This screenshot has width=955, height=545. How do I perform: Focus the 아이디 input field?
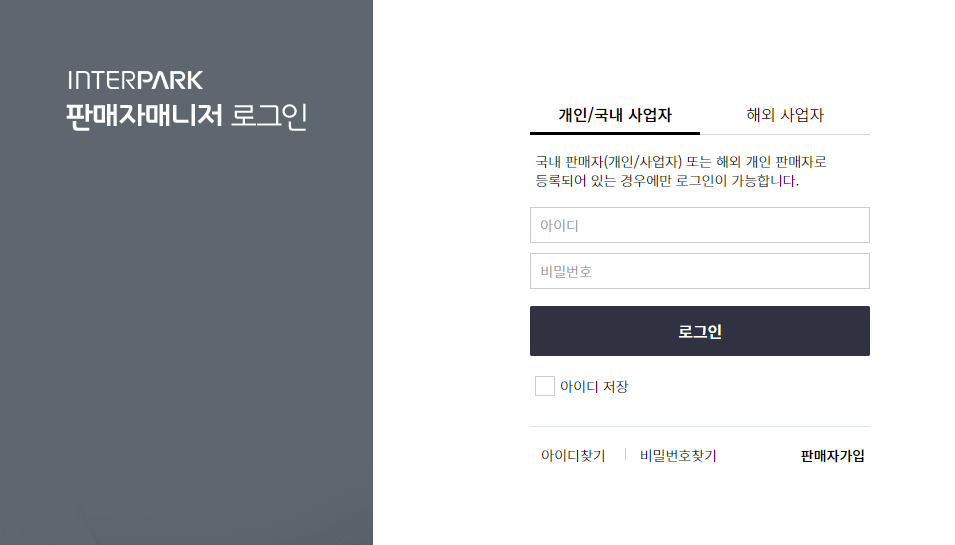[699, 225]
